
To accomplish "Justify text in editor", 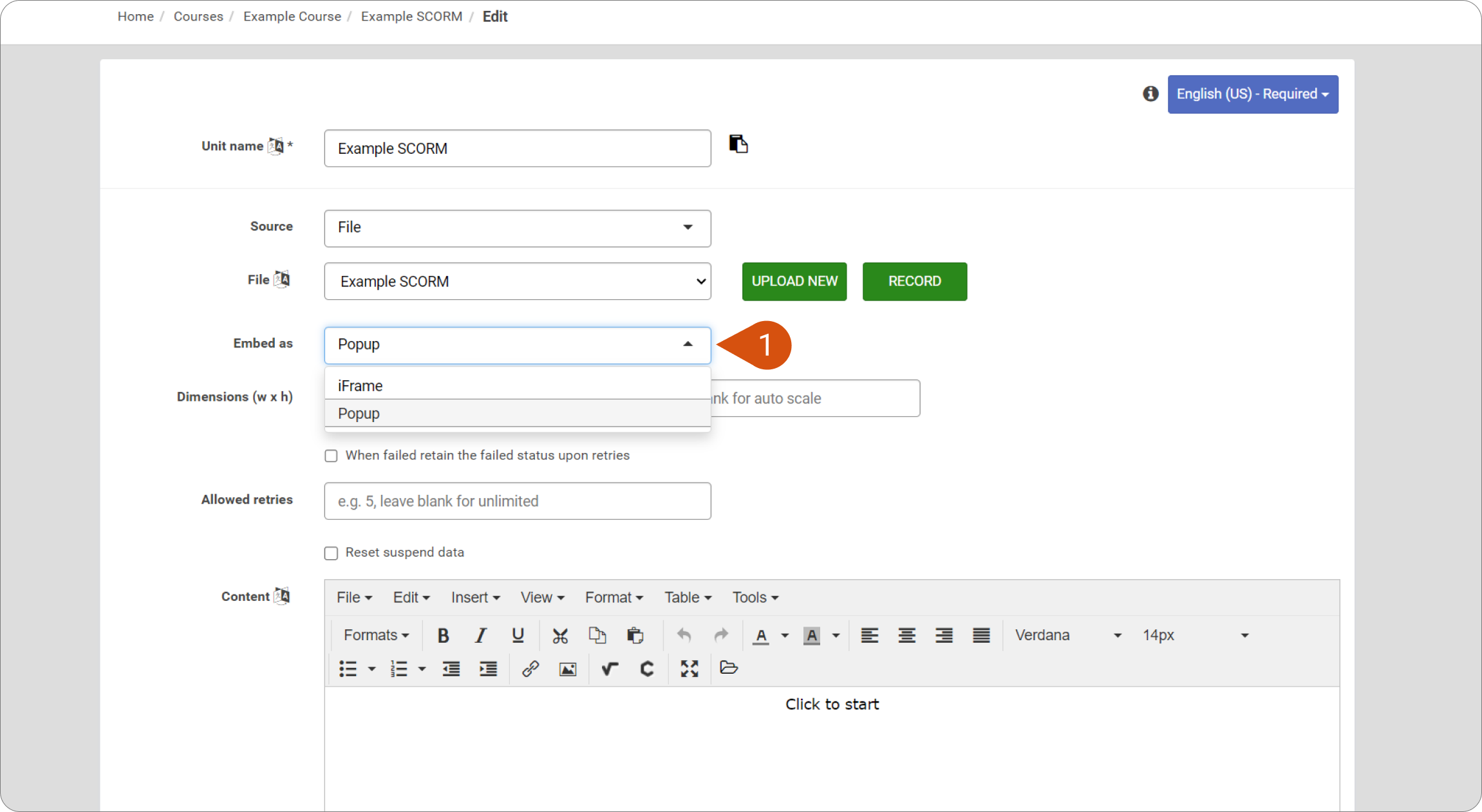I will click(981, 636).
